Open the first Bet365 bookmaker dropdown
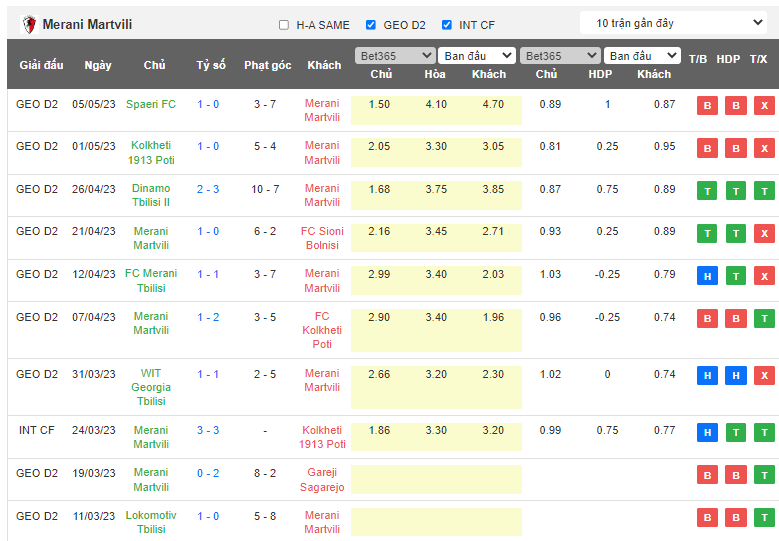This screenshot has width=779, height=541. 395,56
